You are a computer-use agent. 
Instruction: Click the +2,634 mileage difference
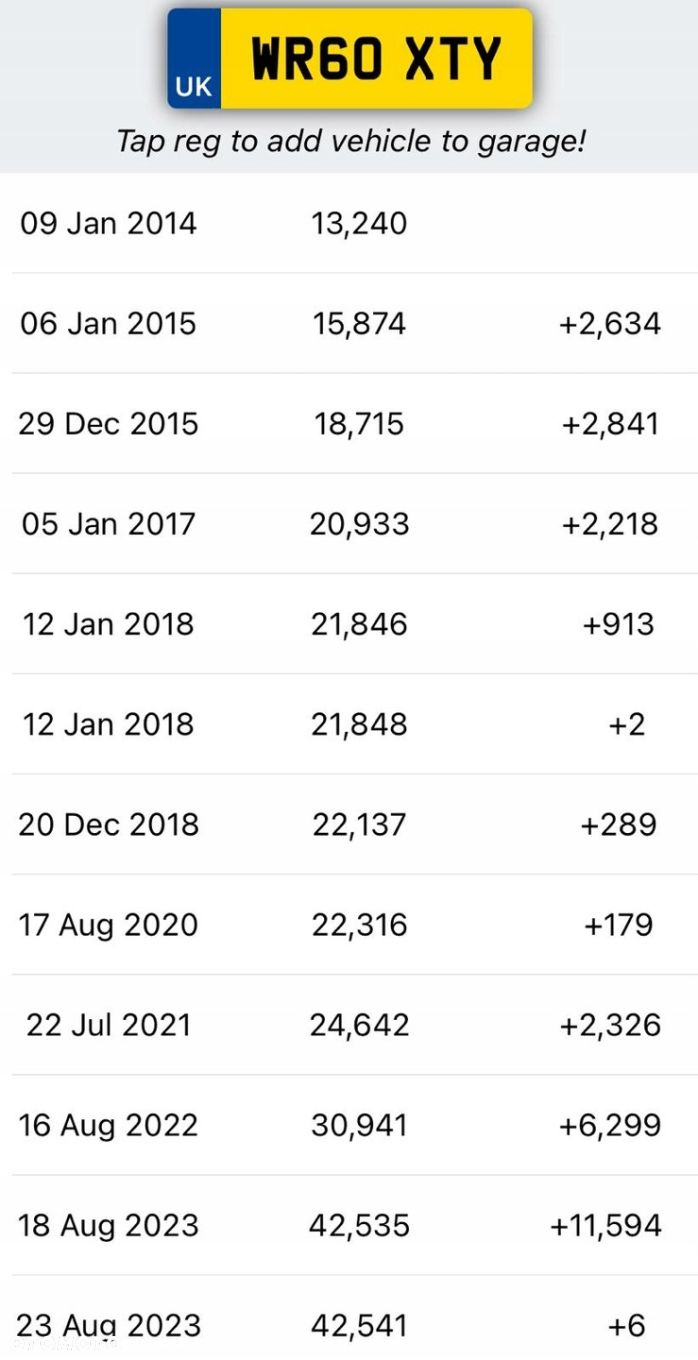(610, 324)
